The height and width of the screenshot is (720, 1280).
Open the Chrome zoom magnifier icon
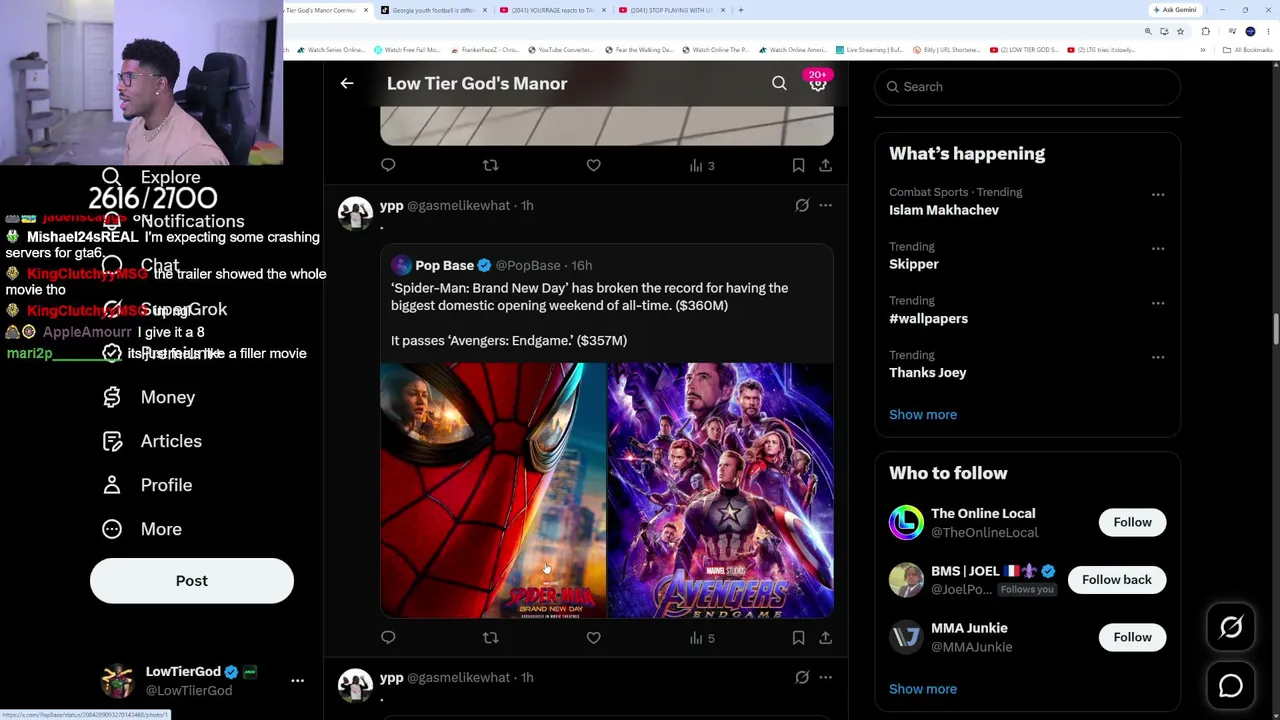pyautogui.click(x=1148, y=31)
